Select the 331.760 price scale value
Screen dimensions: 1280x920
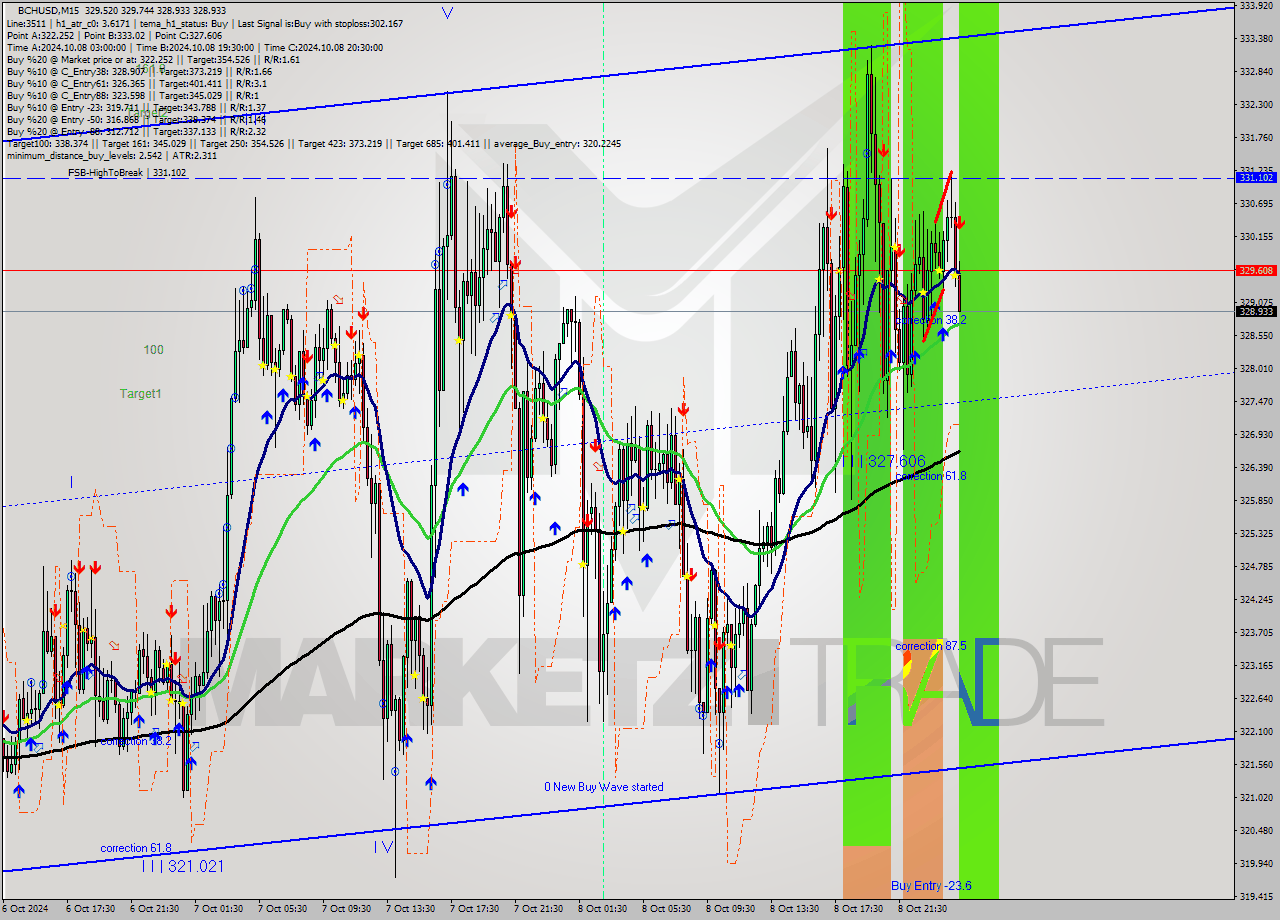(x=1256, y=137)
